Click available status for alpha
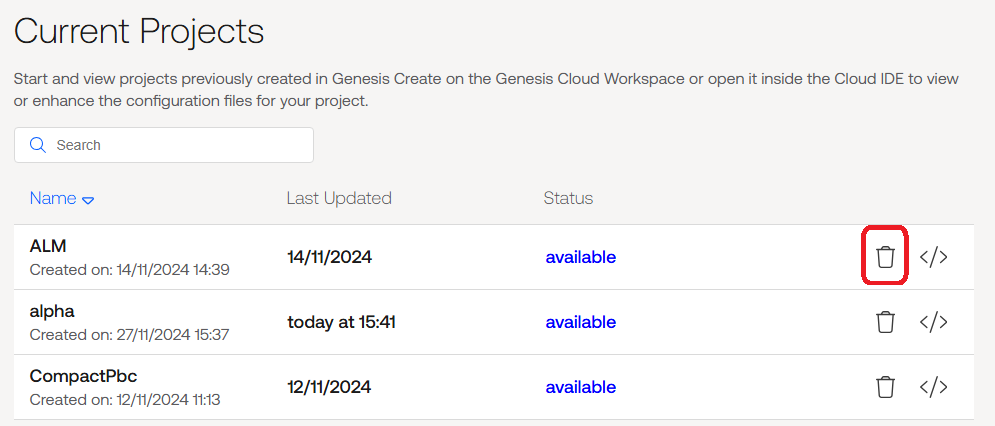The width and height of the screenshot is (995, 426). pos(581,322)
